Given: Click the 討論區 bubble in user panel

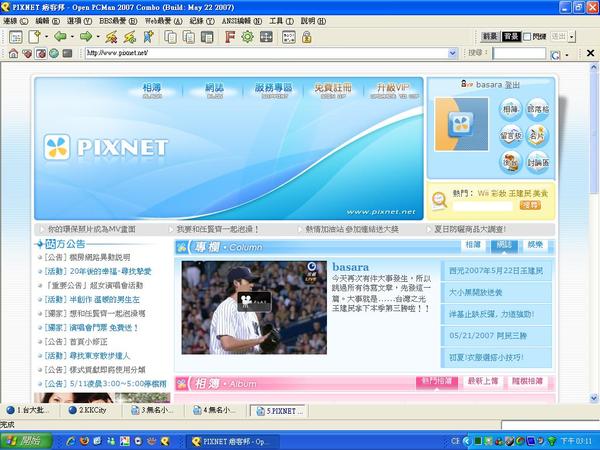Looking at the screenshot, I should 538,162.
